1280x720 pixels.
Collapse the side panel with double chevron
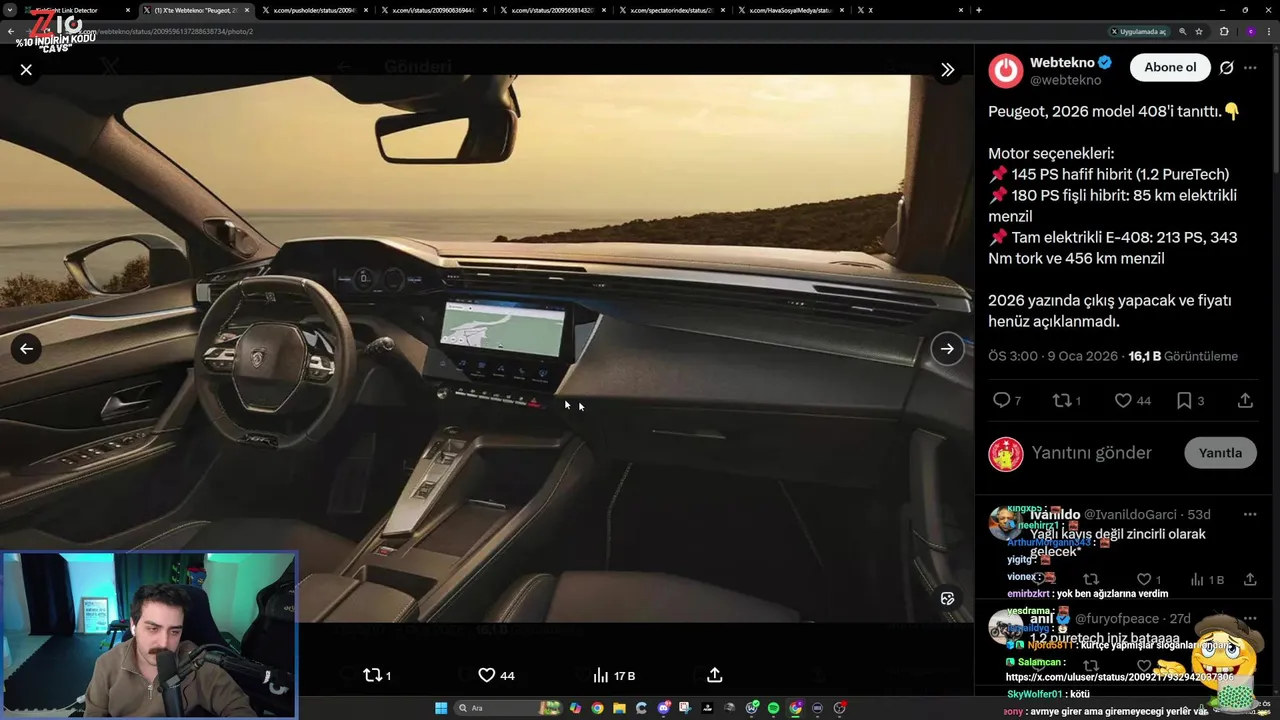coord(947,70)
